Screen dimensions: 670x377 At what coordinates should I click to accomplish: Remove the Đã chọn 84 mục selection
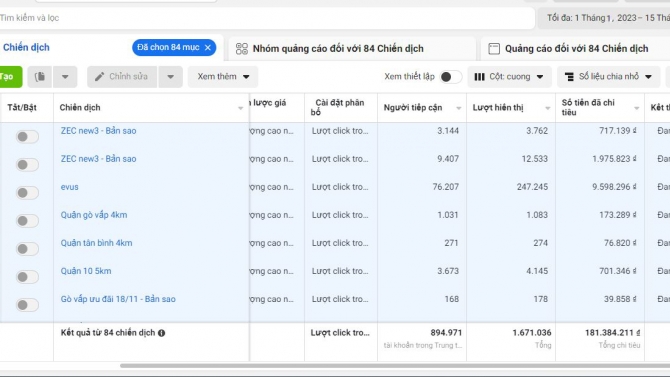tap(208, 47)
